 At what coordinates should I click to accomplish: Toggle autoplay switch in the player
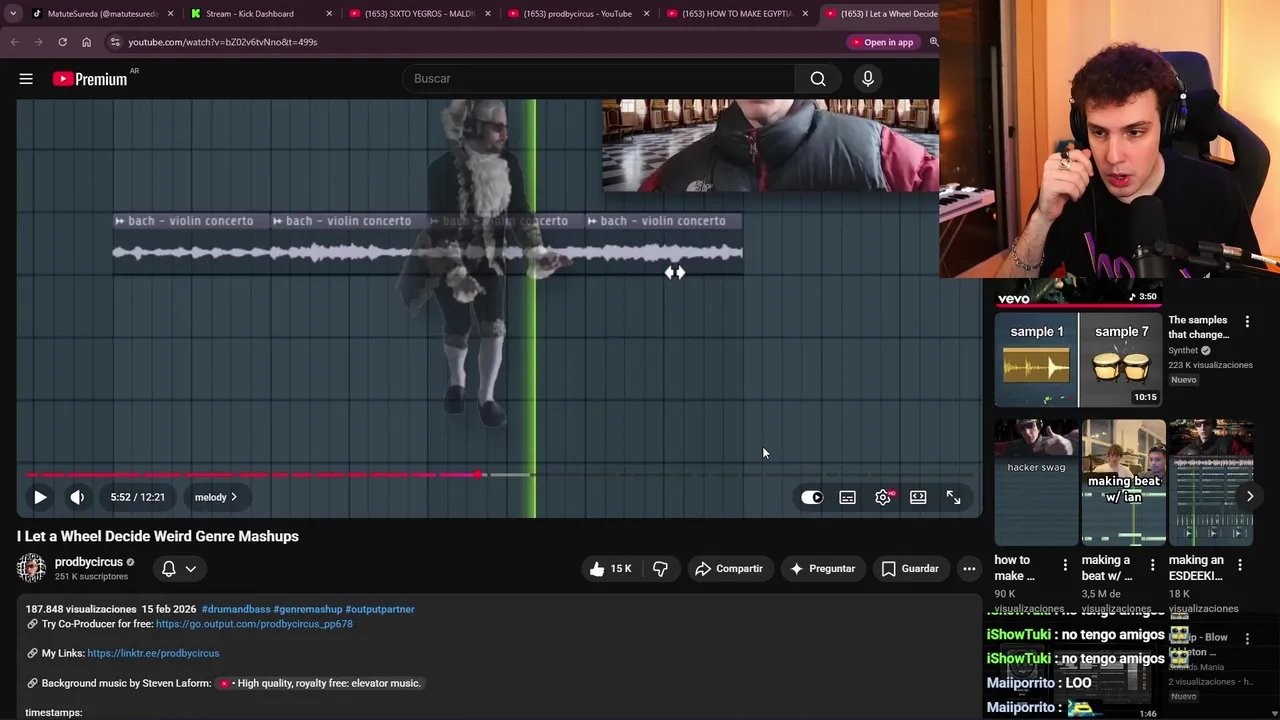click(x=812, y=497)
